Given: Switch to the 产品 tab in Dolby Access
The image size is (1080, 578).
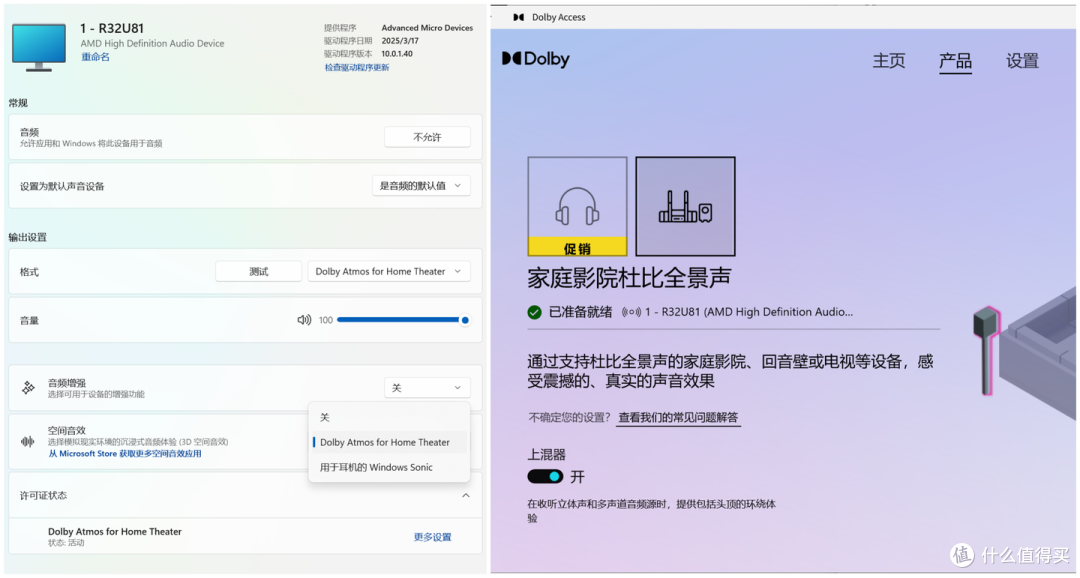Looking at the screenshot, I should (x=955, y=61).
